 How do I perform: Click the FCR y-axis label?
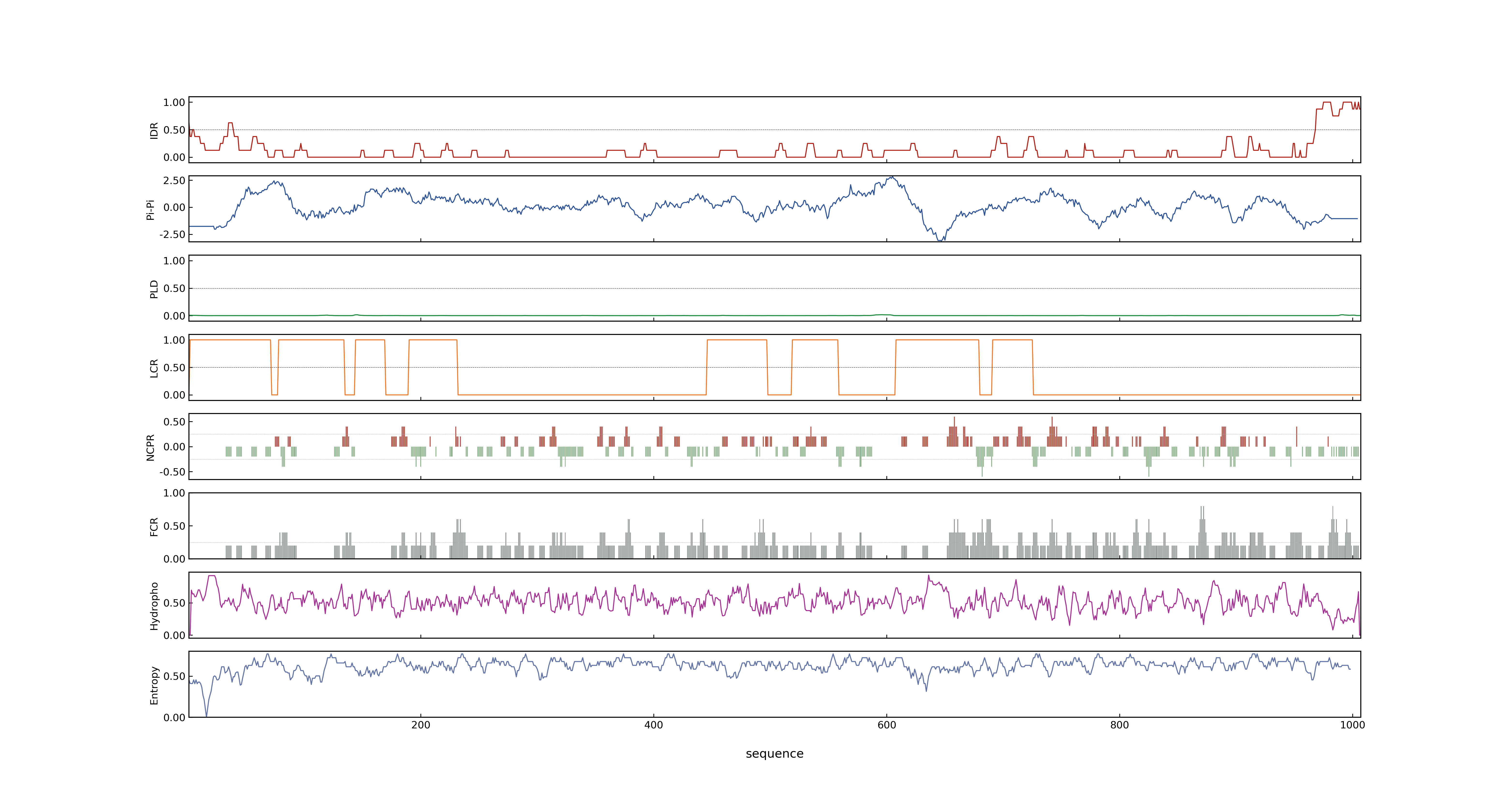tap(154, 527)
